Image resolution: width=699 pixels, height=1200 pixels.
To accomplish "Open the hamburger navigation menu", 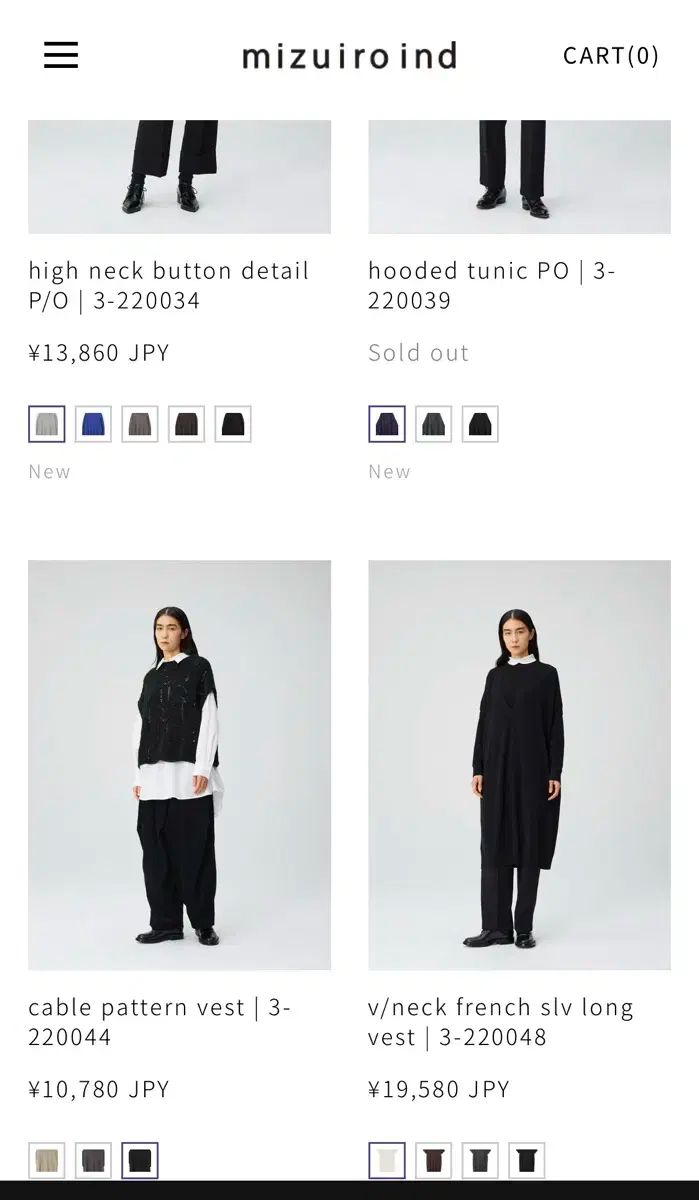I will (61, 55).
